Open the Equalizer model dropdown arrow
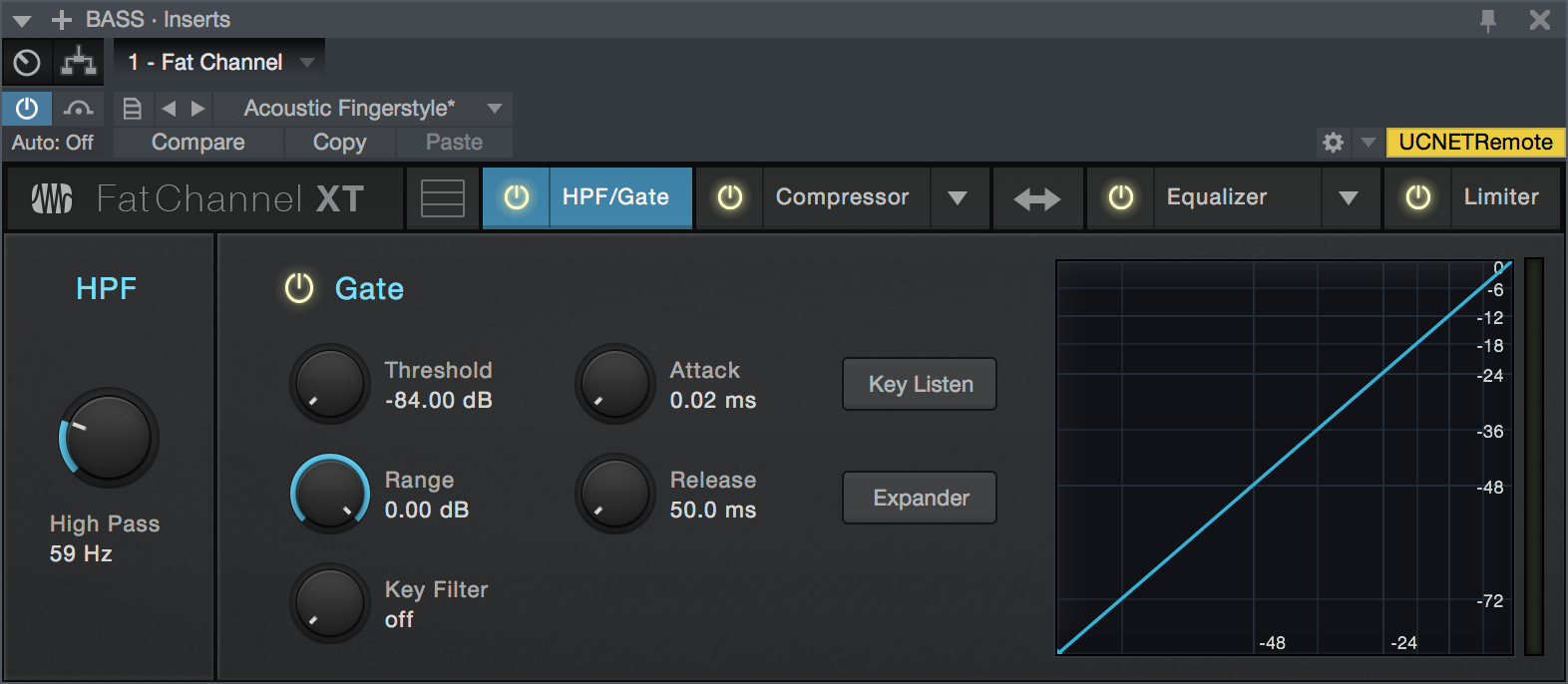 [x=1349, y=197]
